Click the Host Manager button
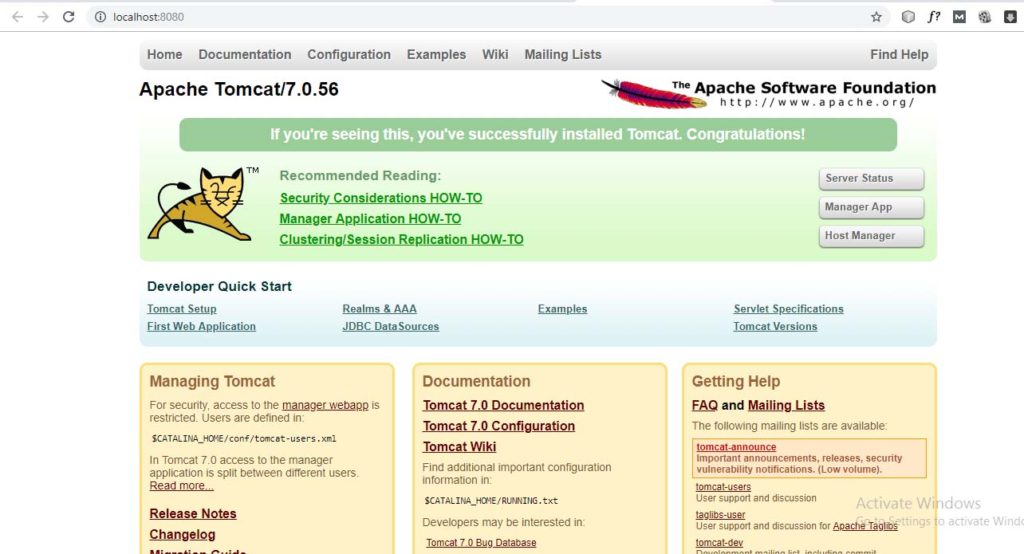The image size is (1024, 554). pyautogui.click(x=871, y=236)
